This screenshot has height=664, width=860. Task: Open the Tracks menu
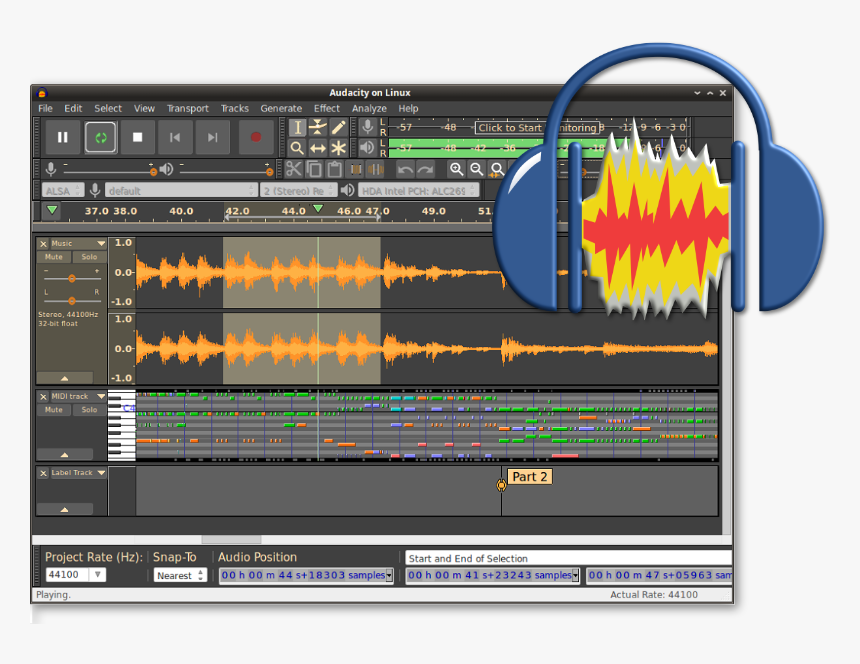(x=235, y=108)
